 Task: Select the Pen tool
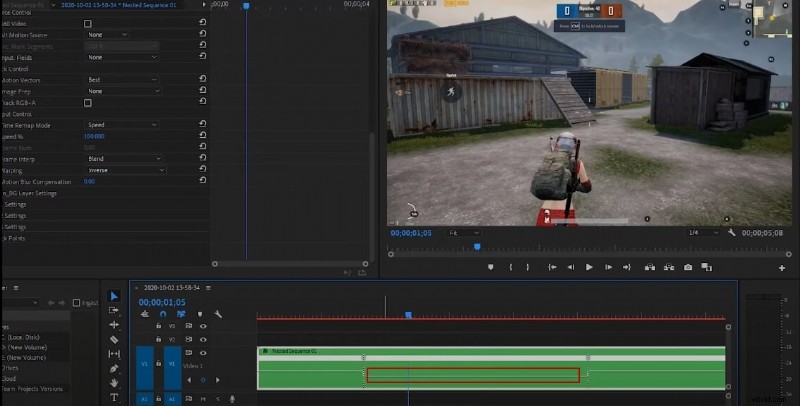(114, 368)
